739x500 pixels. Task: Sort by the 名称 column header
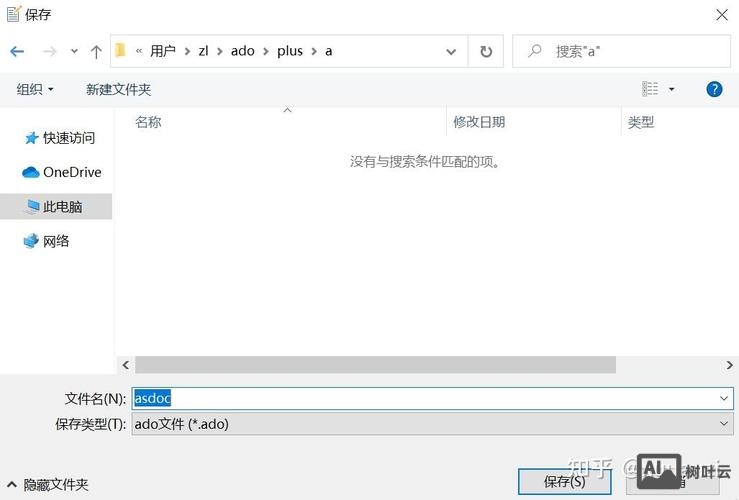coord(148,122)
